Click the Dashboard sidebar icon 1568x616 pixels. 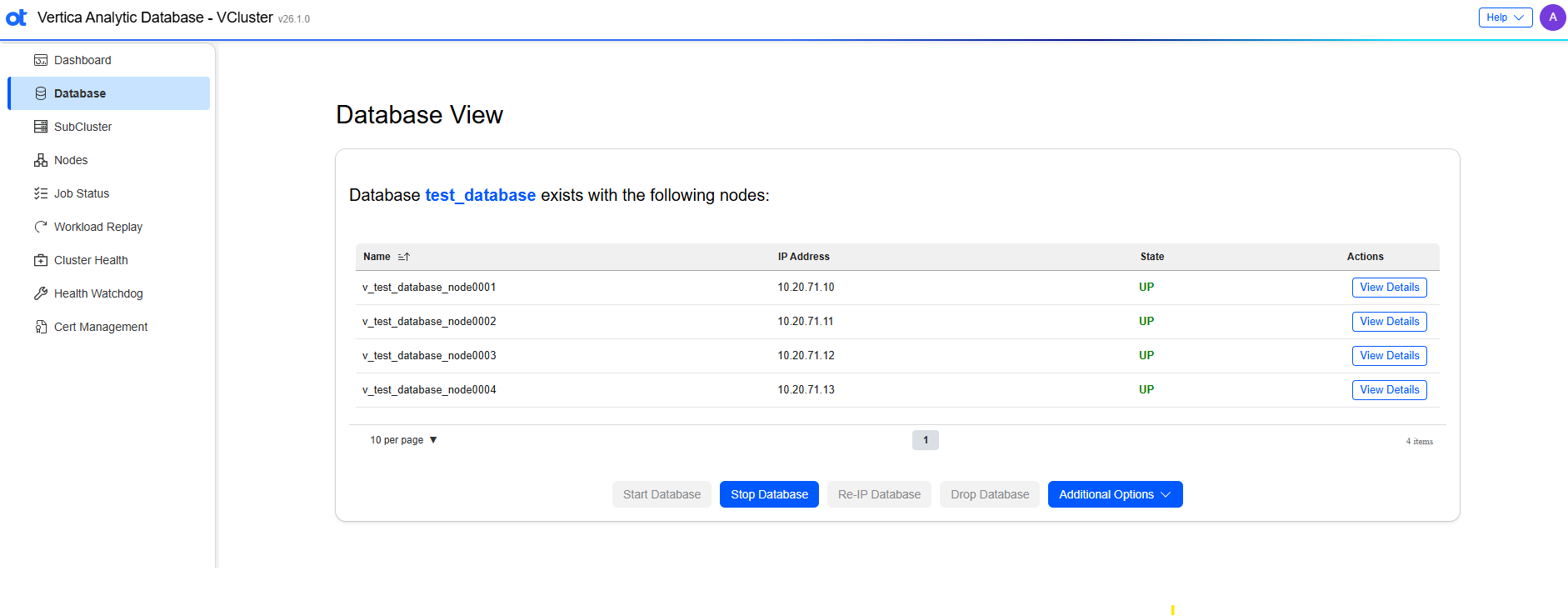tap(41, 60)
